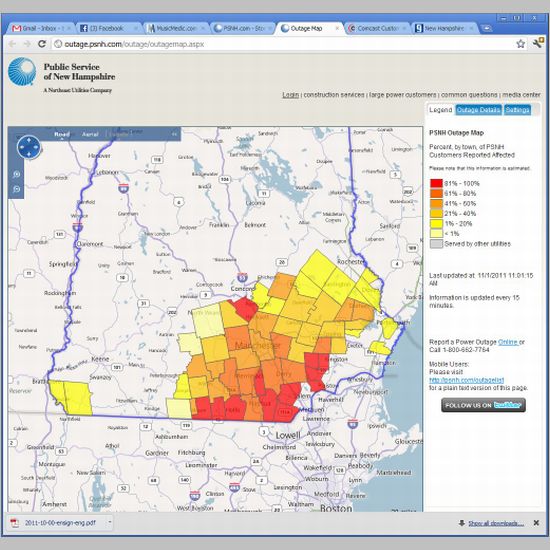Close the Gmail Inbox tab

pyautogui.click(x=69, y=28)
